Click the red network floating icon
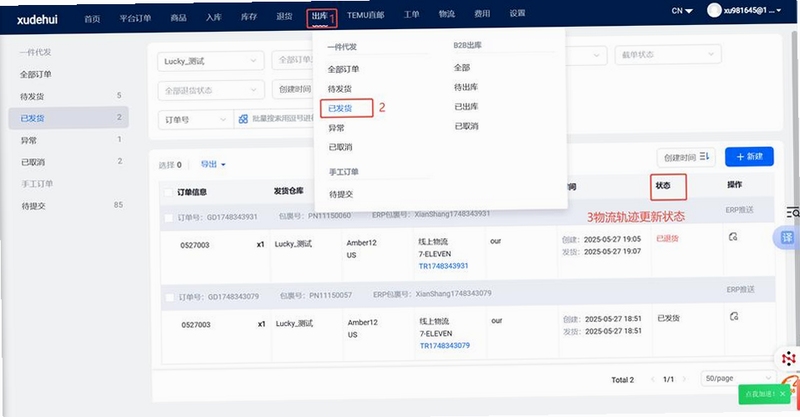This screenshot has height=417, width=800. click(789, 358)
